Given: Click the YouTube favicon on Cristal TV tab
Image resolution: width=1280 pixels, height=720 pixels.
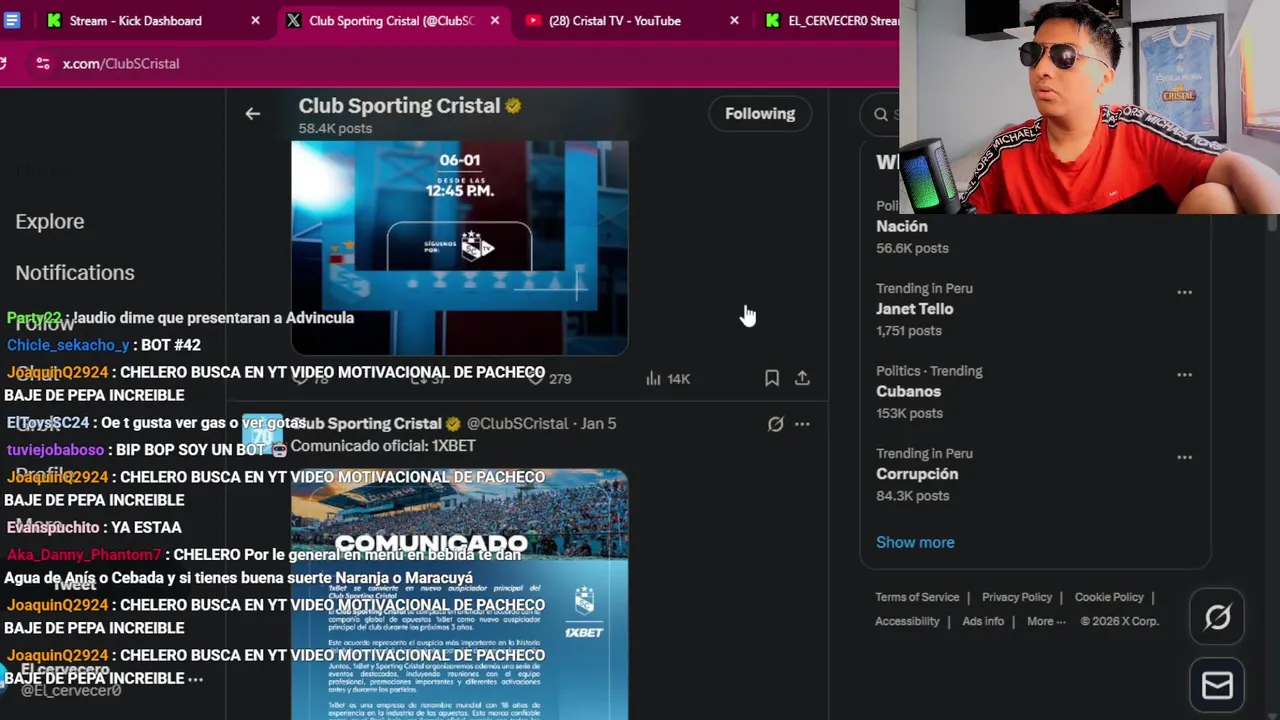Looking at the screenshot, I should [x=533, y=20].
